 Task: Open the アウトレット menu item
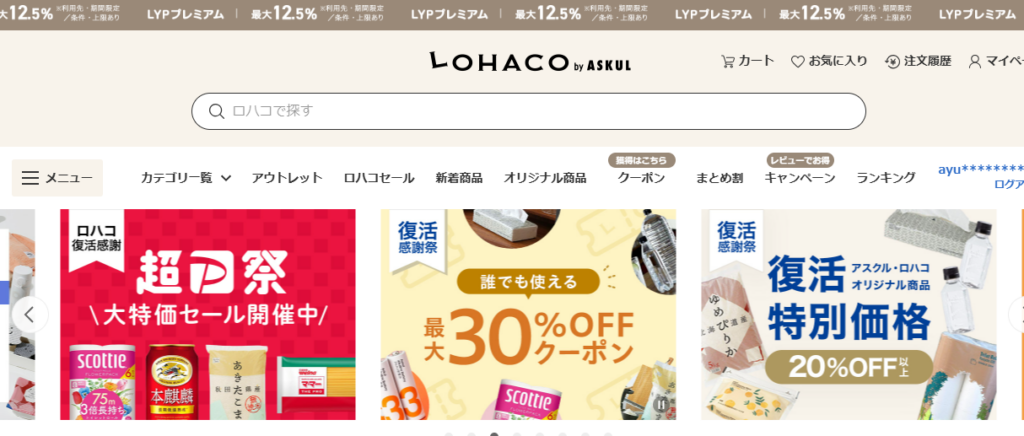[287, 178]
